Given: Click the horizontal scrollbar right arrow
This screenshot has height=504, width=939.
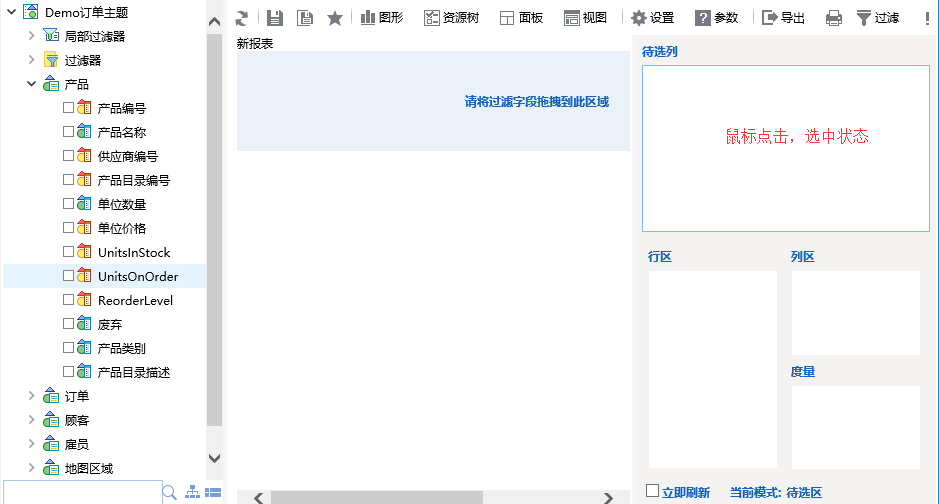Looking at the screenshot, I should 608,497.
